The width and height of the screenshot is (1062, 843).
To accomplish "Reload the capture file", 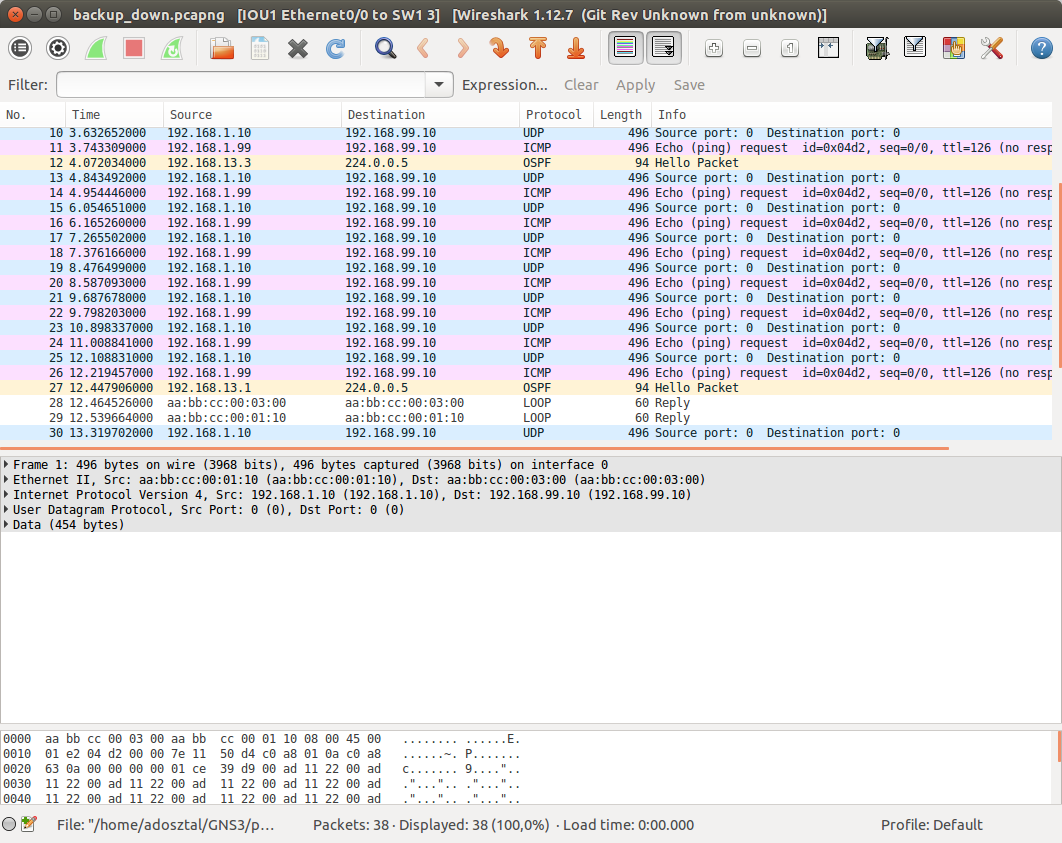I will click(x=335, y=48).
